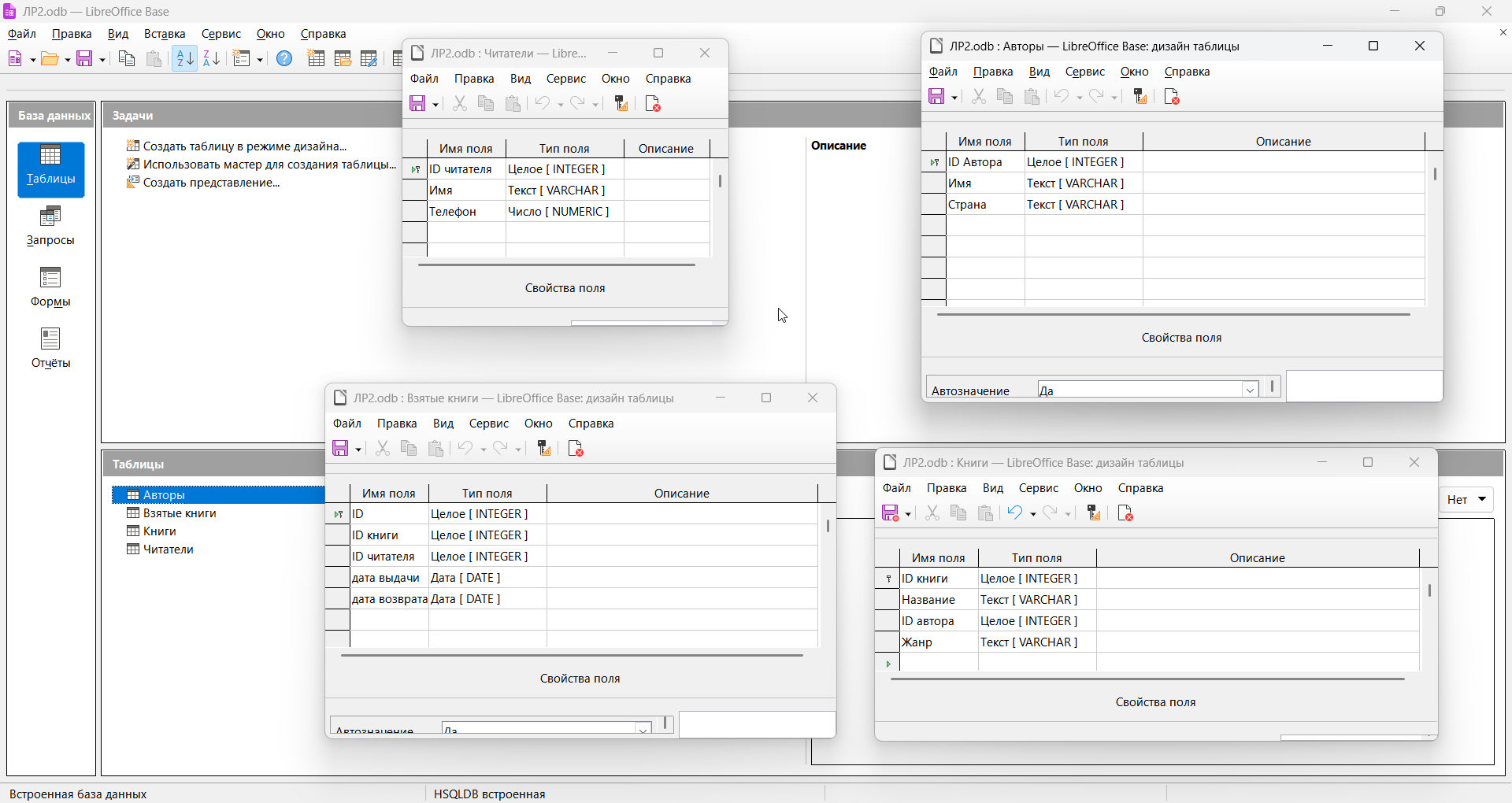The image size is (1512, 803).
Task: Click the Open folder icon in main toolbar
Action: click(x=50, y=58)
